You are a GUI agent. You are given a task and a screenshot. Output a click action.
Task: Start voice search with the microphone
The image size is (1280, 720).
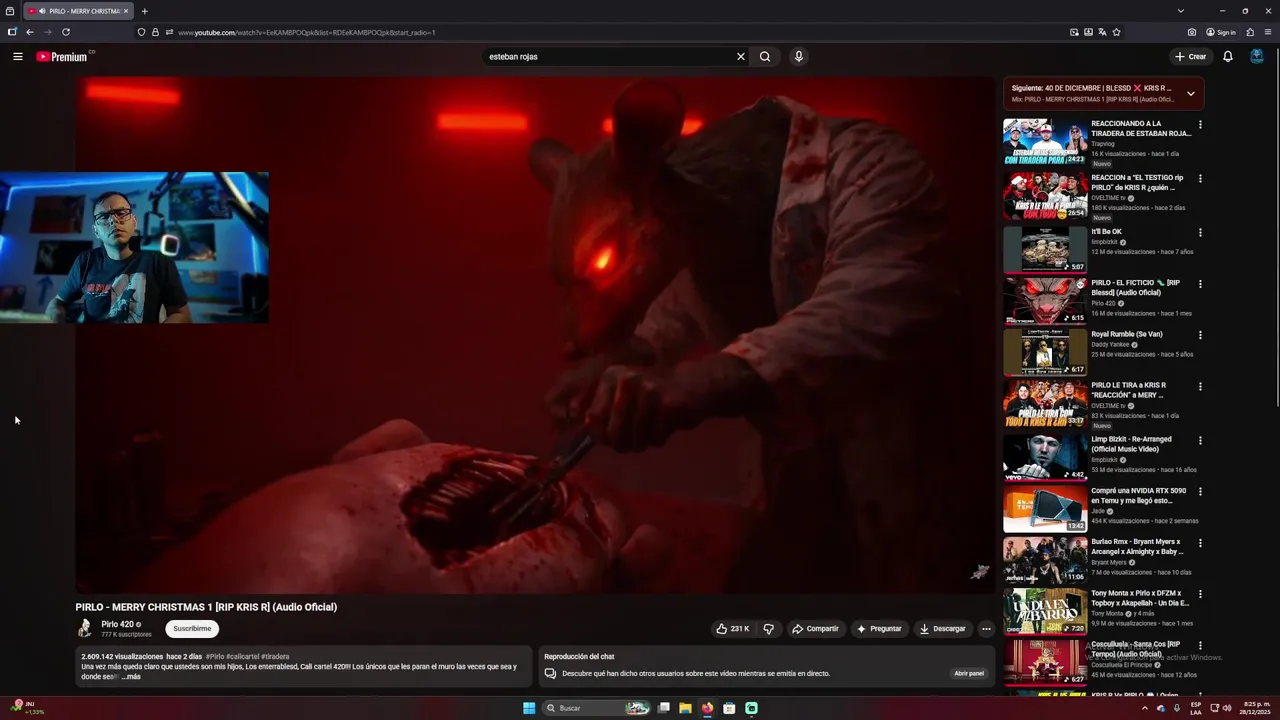pyautogui.click(x=798, y=57)
